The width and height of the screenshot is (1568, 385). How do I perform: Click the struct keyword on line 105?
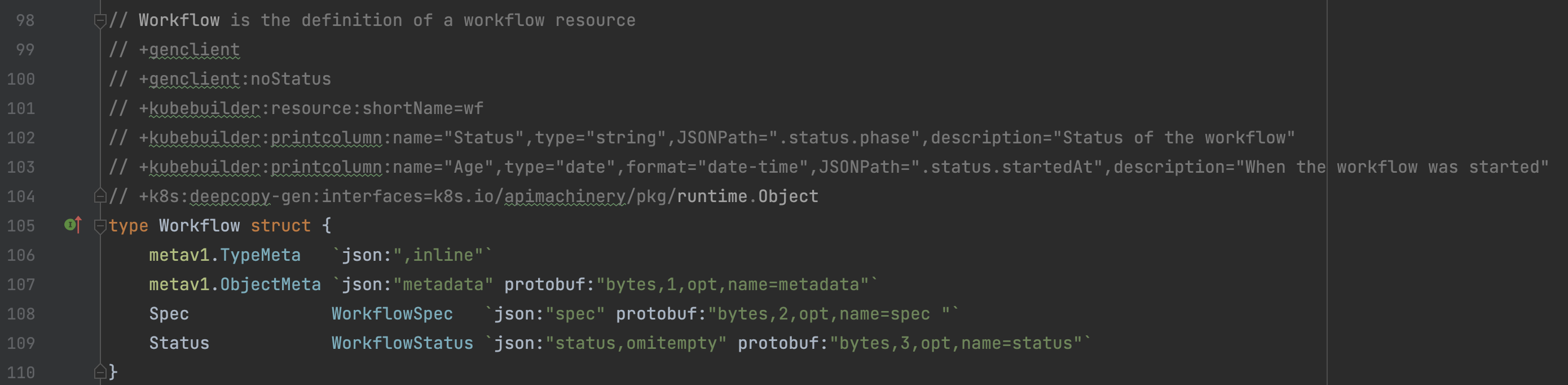tap(280, 226)
